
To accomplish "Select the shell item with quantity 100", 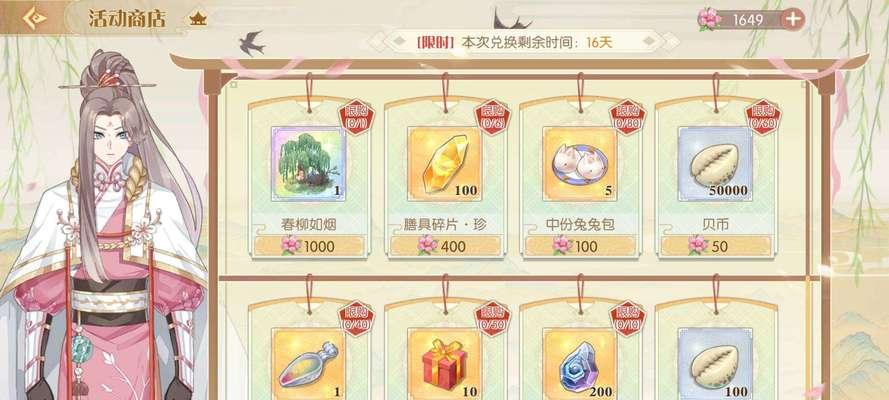I will (x=716, y=364).
